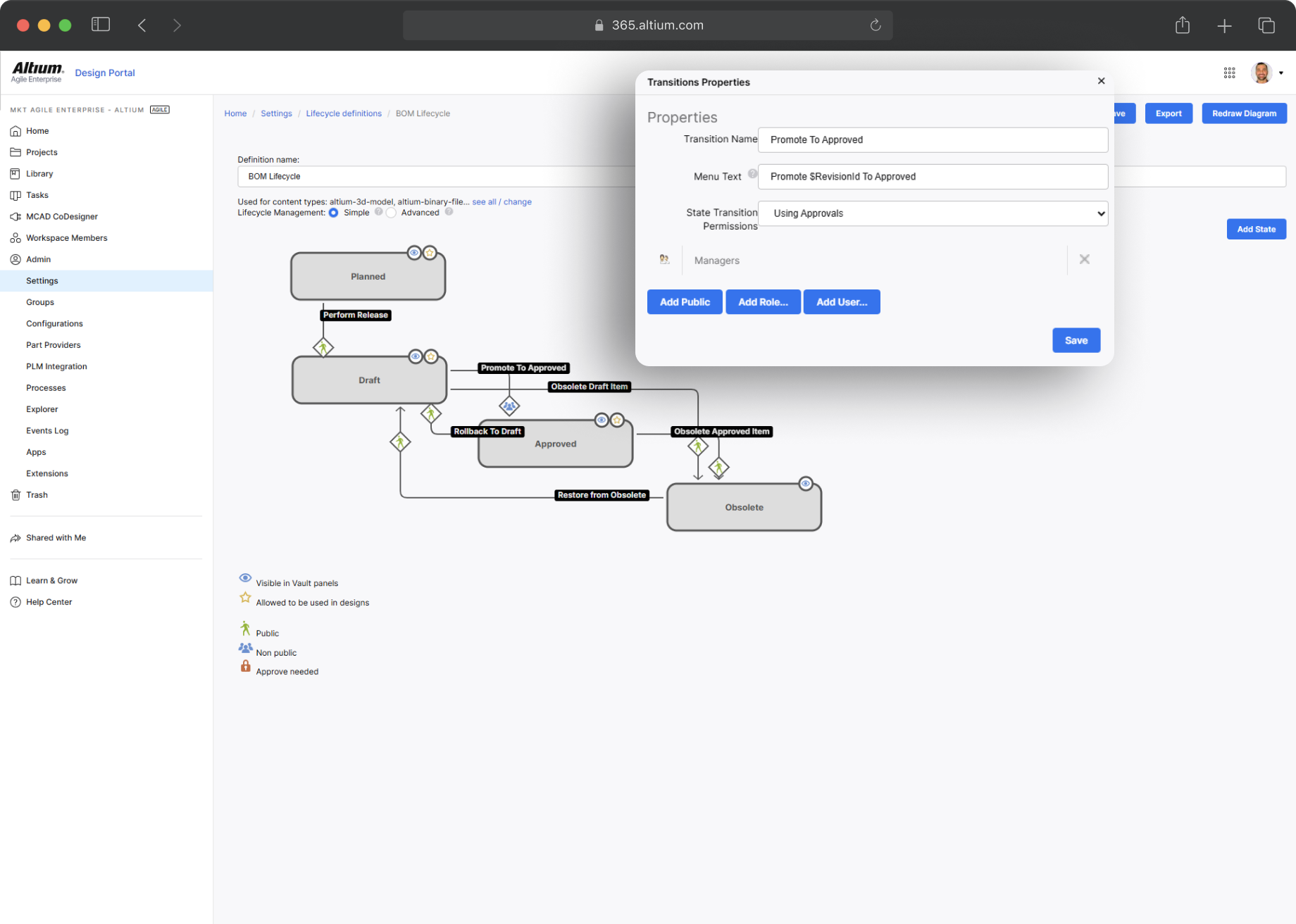Toggle the star icon on Draft state

(x=431, y=357)
